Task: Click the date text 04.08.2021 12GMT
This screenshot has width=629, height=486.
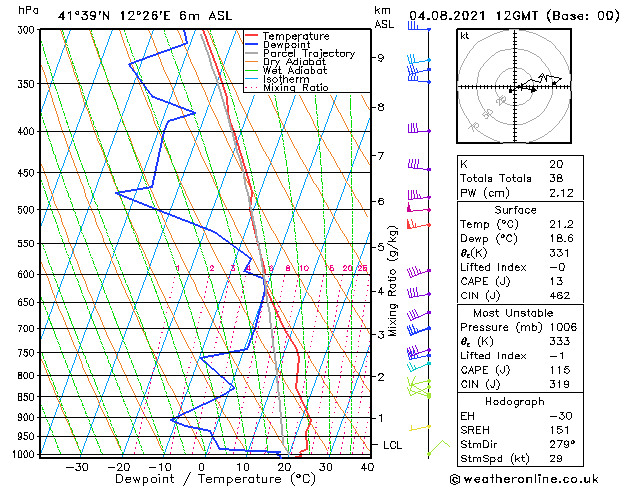Action: click(x=473, y=16)
